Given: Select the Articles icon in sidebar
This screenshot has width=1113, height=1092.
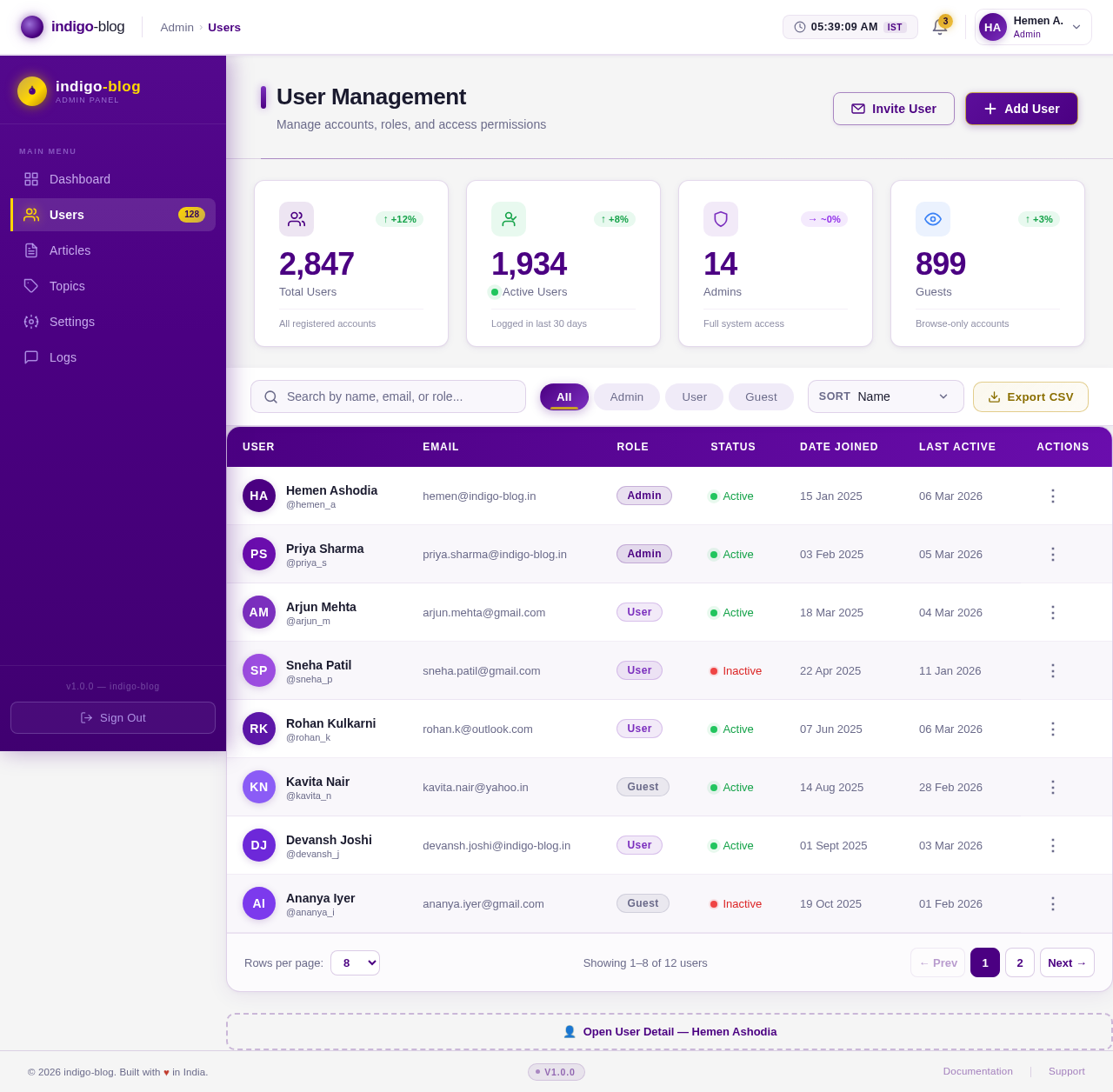Looking at the screenshot, I should pos(31,250).
